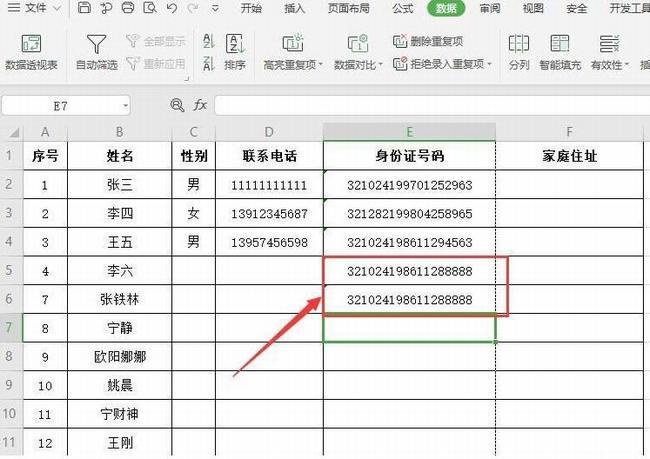Screen dimensions: 650x459
Task: Click the 性别 header cell
Action: click(194, 156)
